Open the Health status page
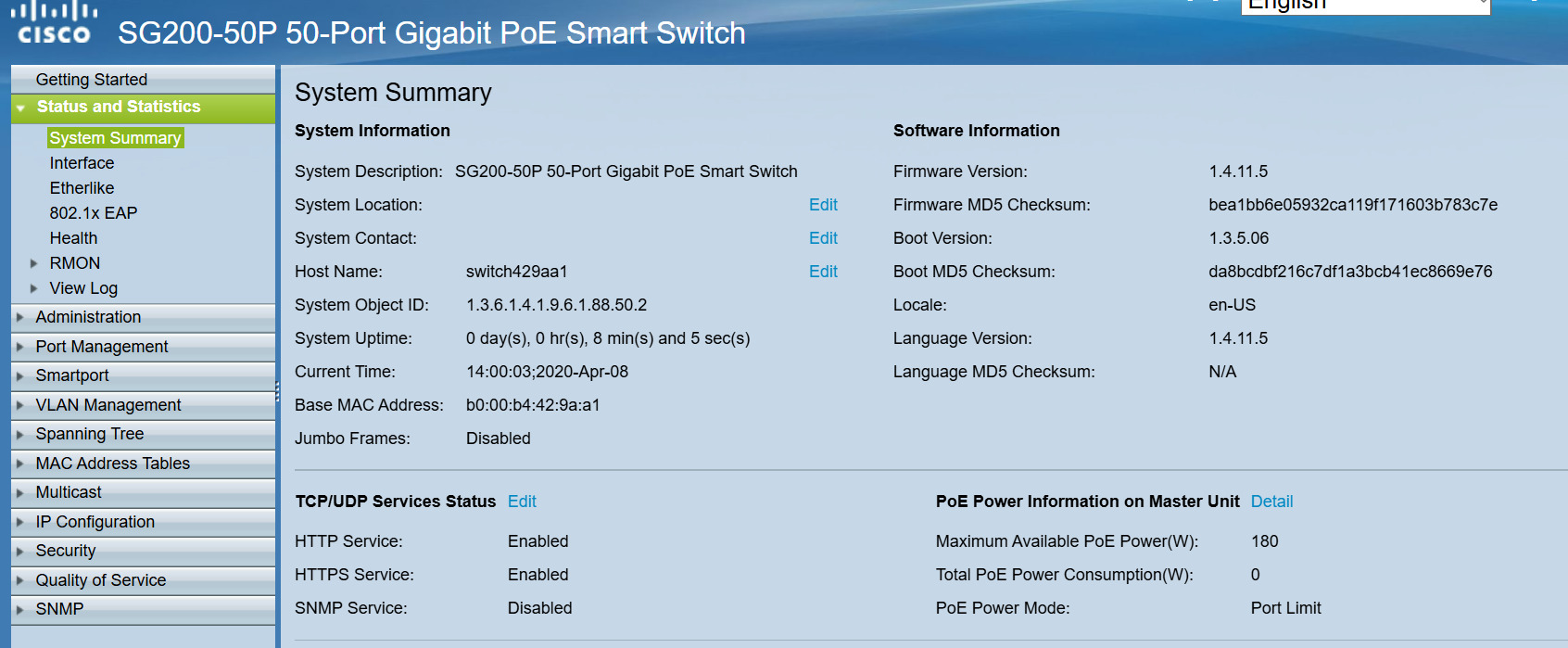 click(x=73, y=238)
